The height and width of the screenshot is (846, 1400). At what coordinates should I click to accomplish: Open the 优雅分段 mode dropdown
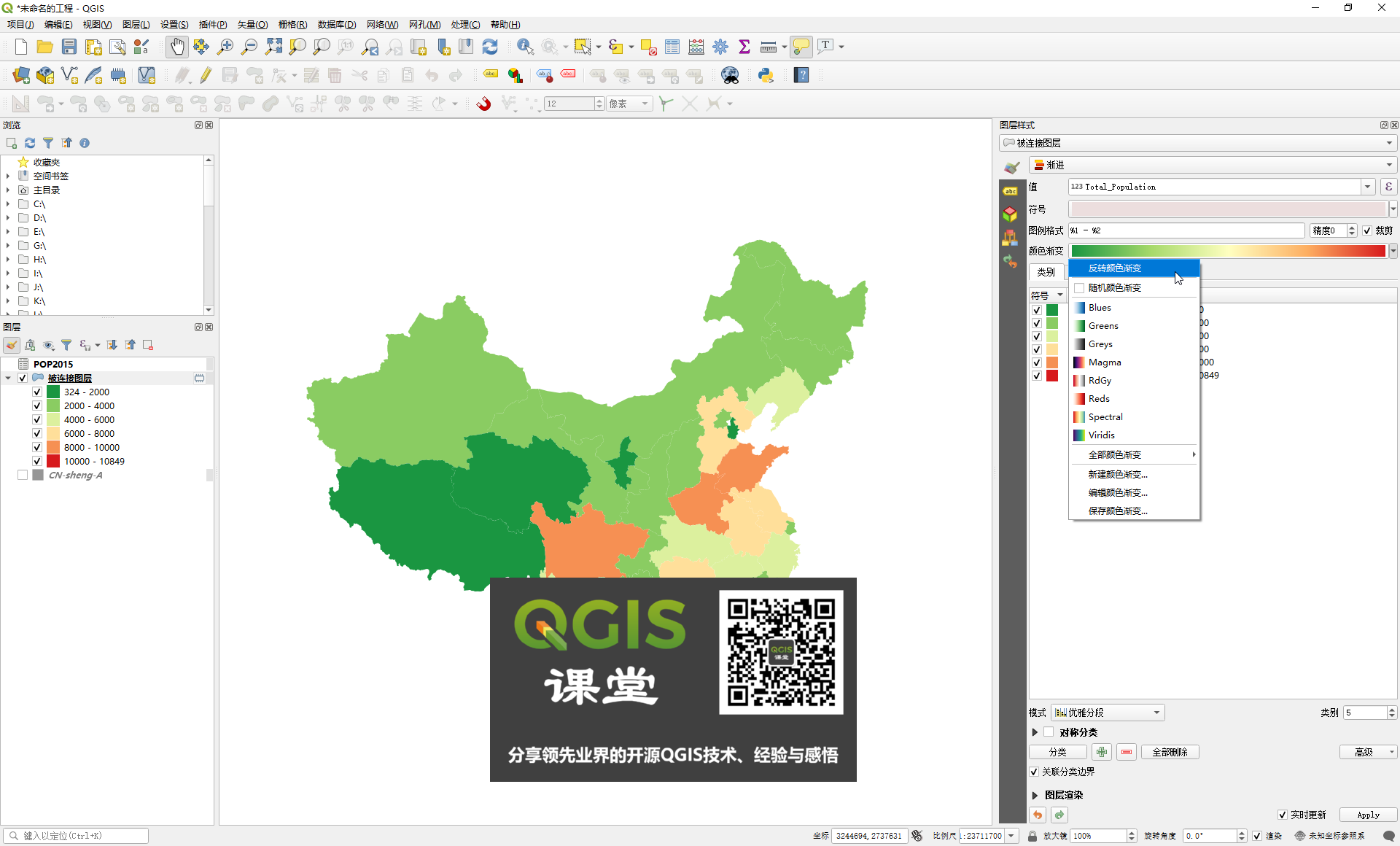coord(1108,713)
